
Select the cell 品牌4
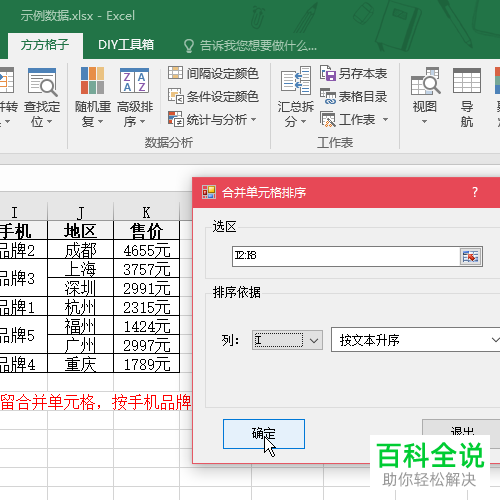(x=23, y=364)
